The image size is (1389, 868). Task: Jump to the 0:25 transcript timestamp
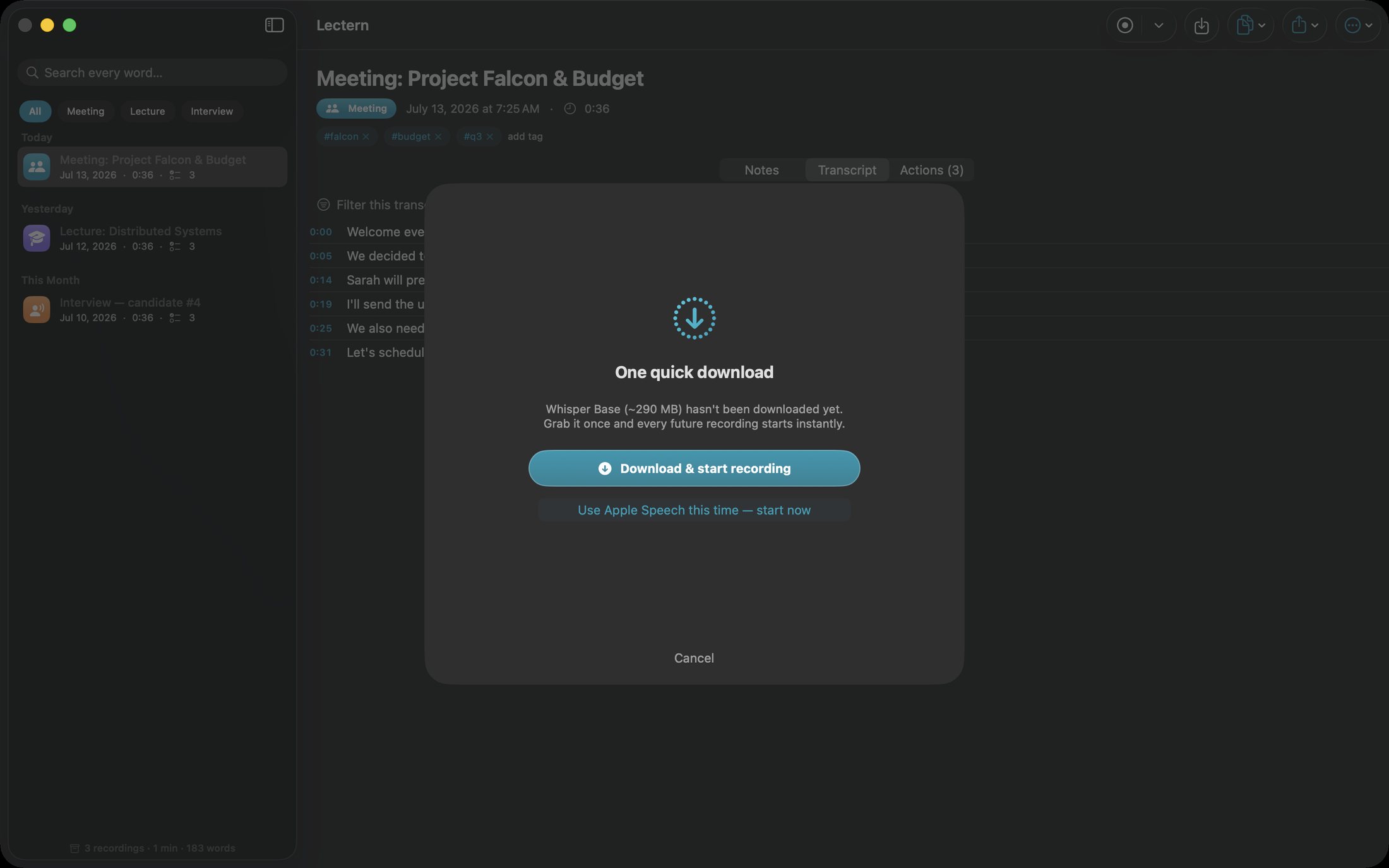click(320, 328)
